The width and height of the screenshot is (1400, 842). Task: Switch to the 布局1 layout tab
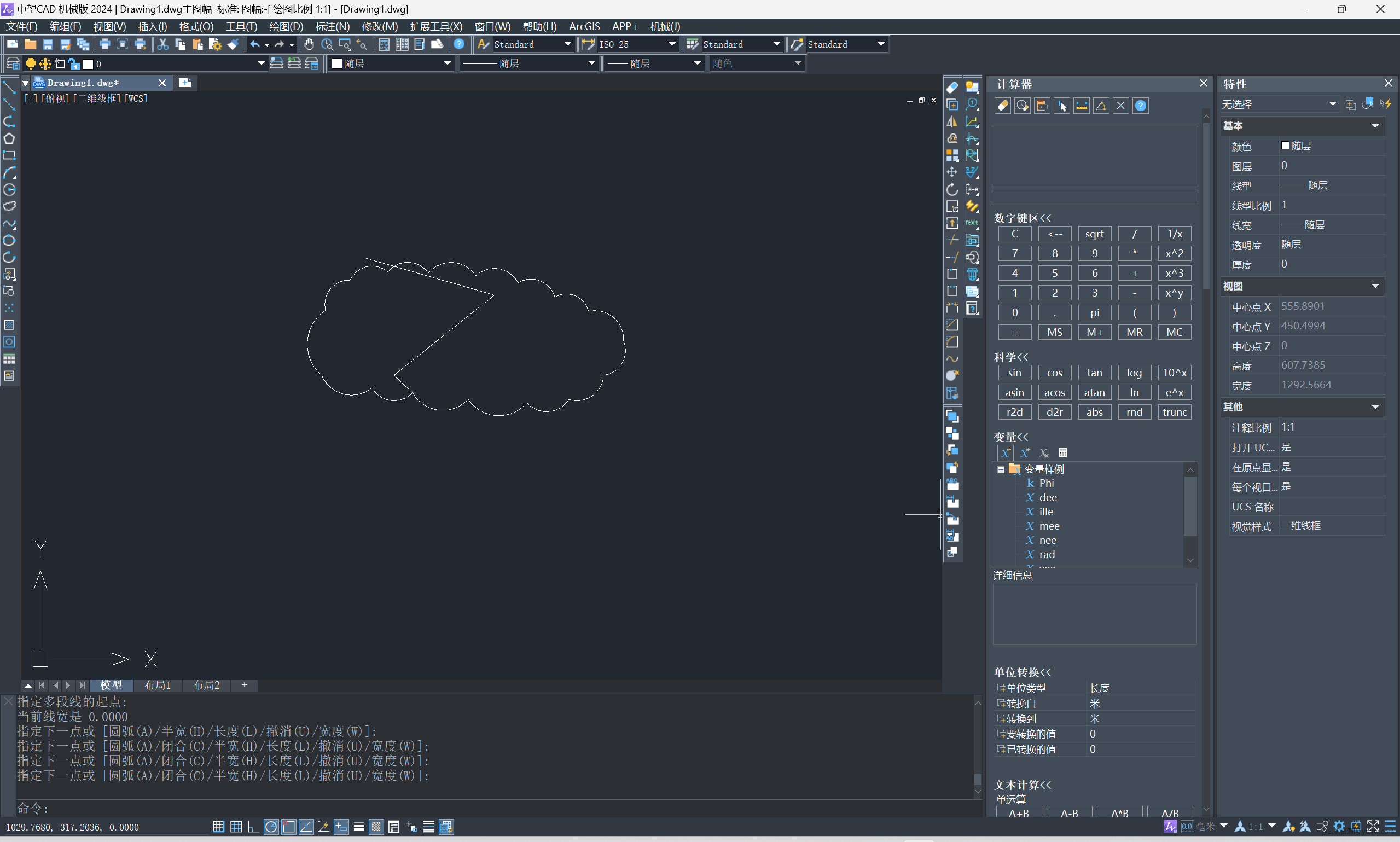pos(158,685)
